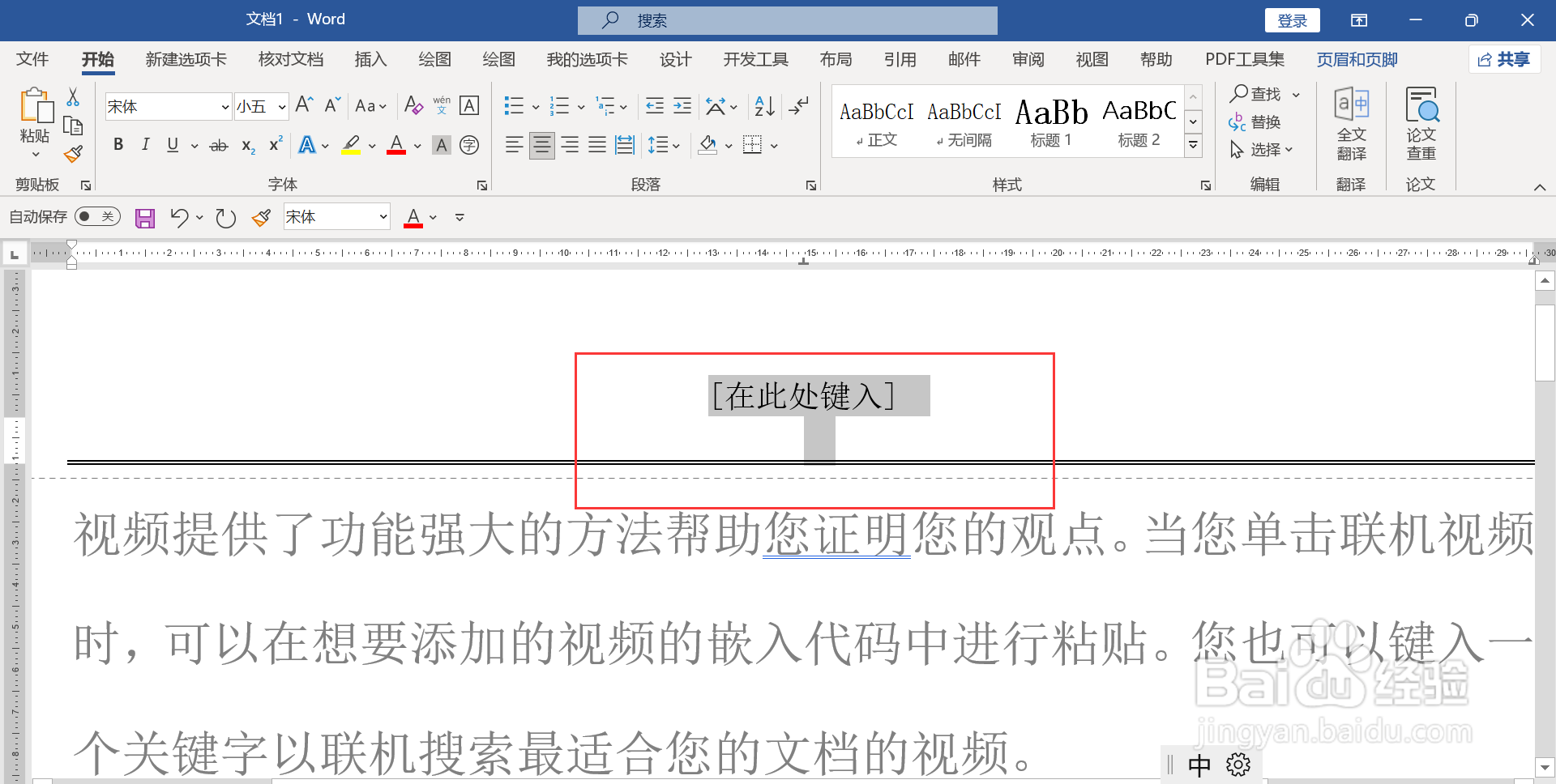Viewport: 1556px width, 784px height.
Task: Apply subscript formatting
Action: coord(248,146)
